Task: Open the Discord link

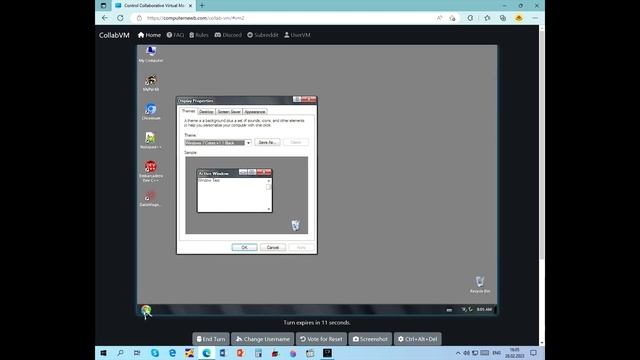Action: tap(228, 35)
